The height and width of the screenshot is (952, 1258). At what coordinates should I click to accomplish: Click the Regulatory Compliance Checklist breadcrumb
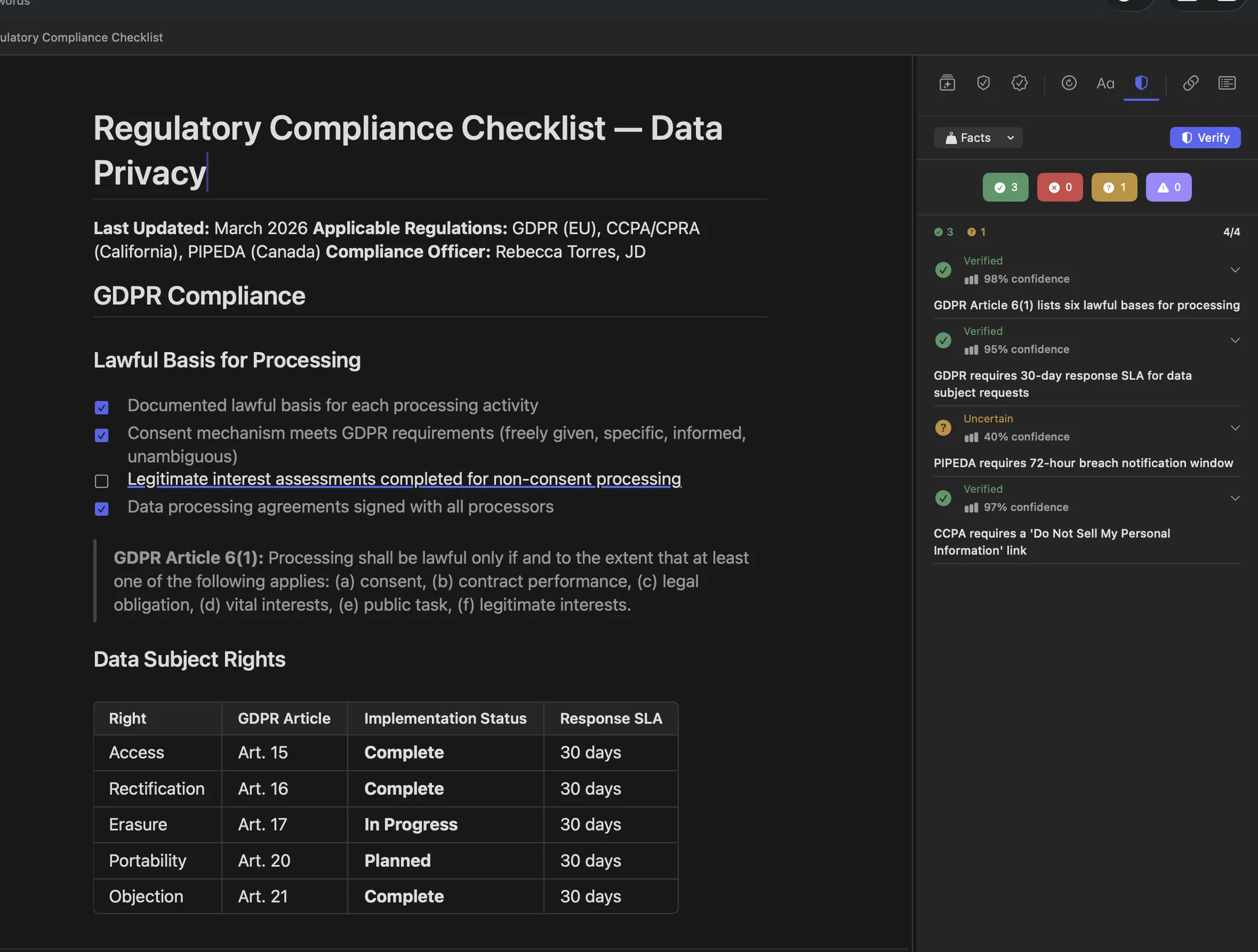(x=81, y=37)
